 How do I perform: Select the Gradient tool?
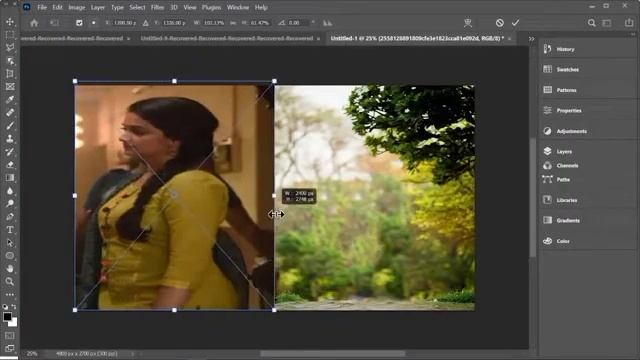point(10,178)
